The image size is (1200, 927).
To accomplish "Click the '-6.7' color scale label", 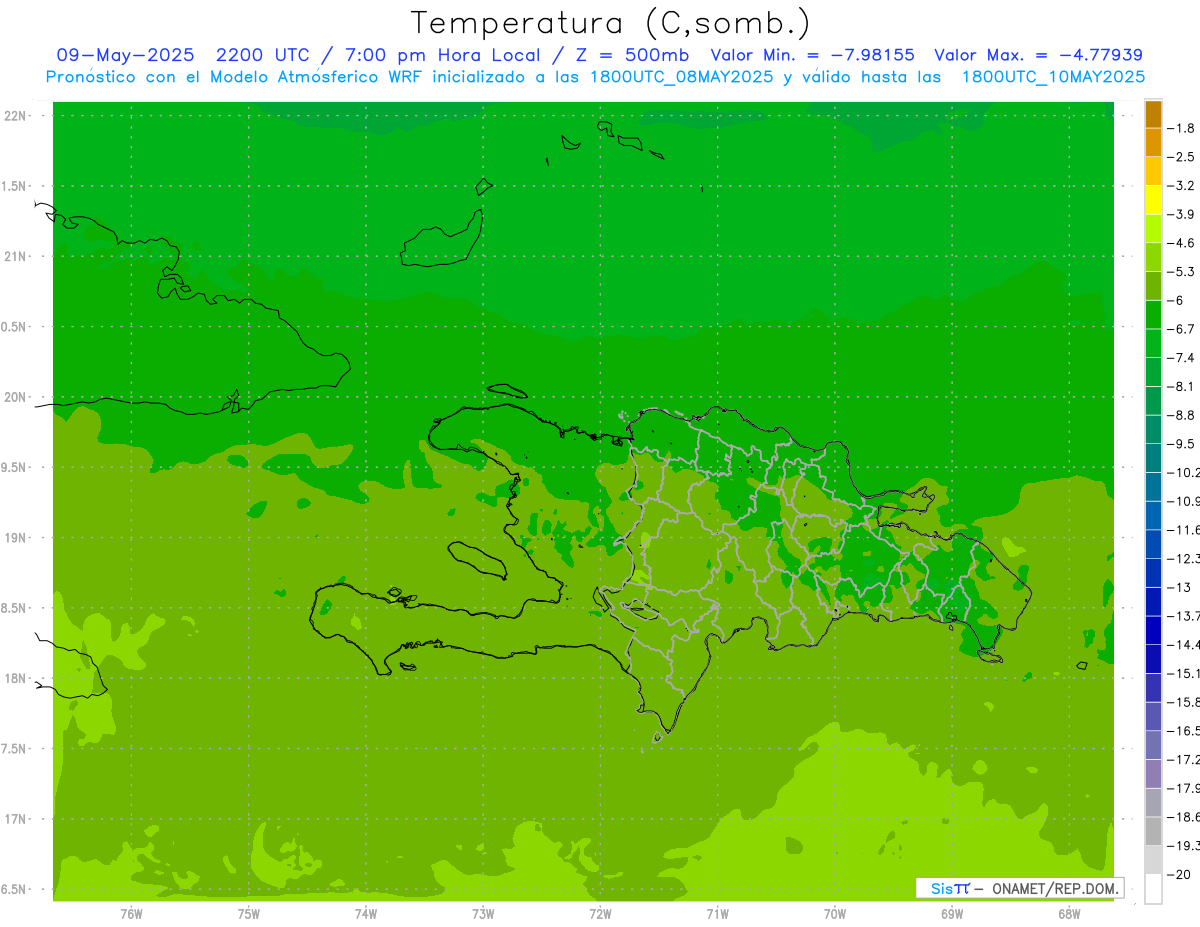I will 1181,329.
